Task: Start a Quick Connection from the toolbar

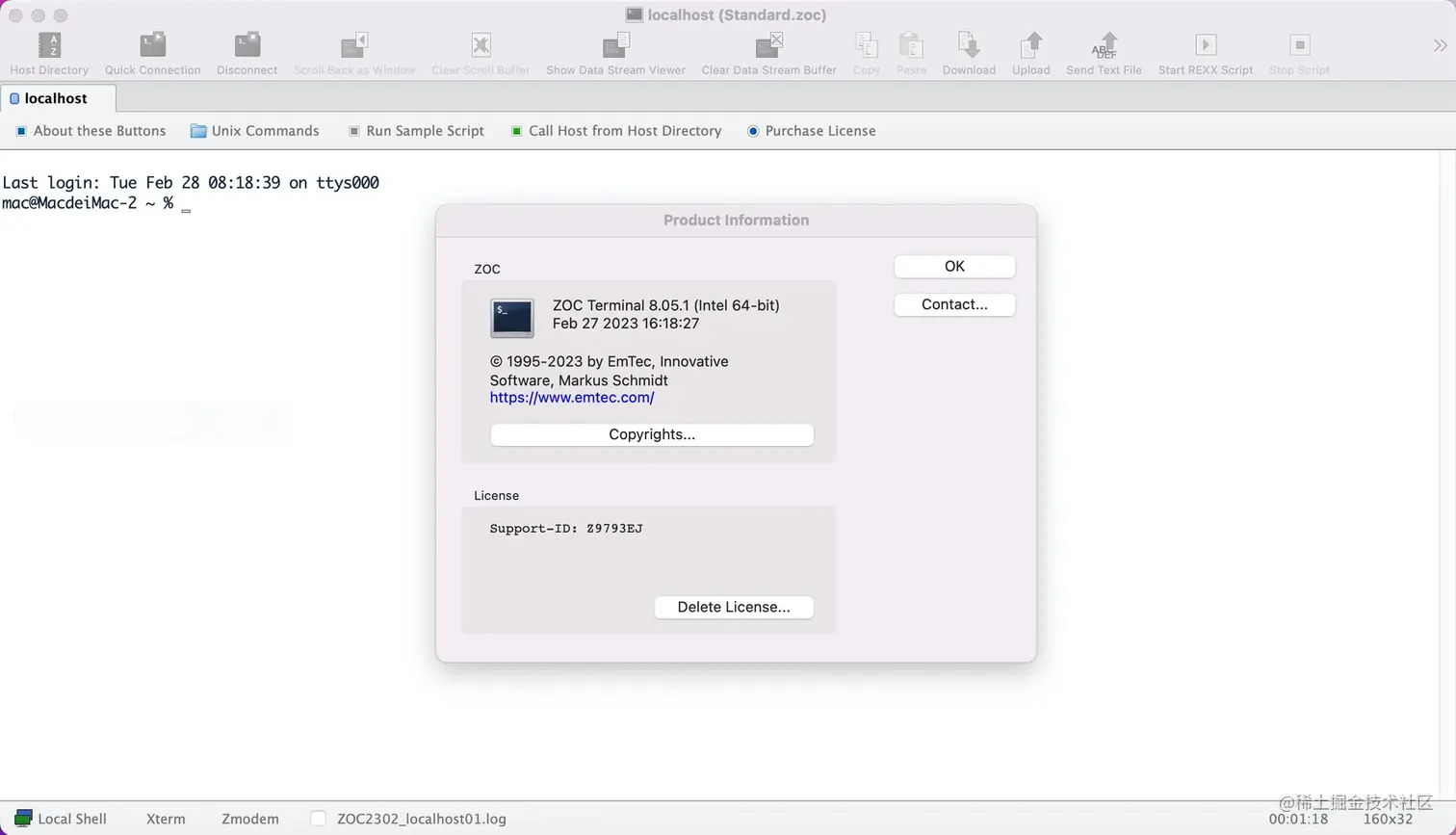Action: pos(152,45)
